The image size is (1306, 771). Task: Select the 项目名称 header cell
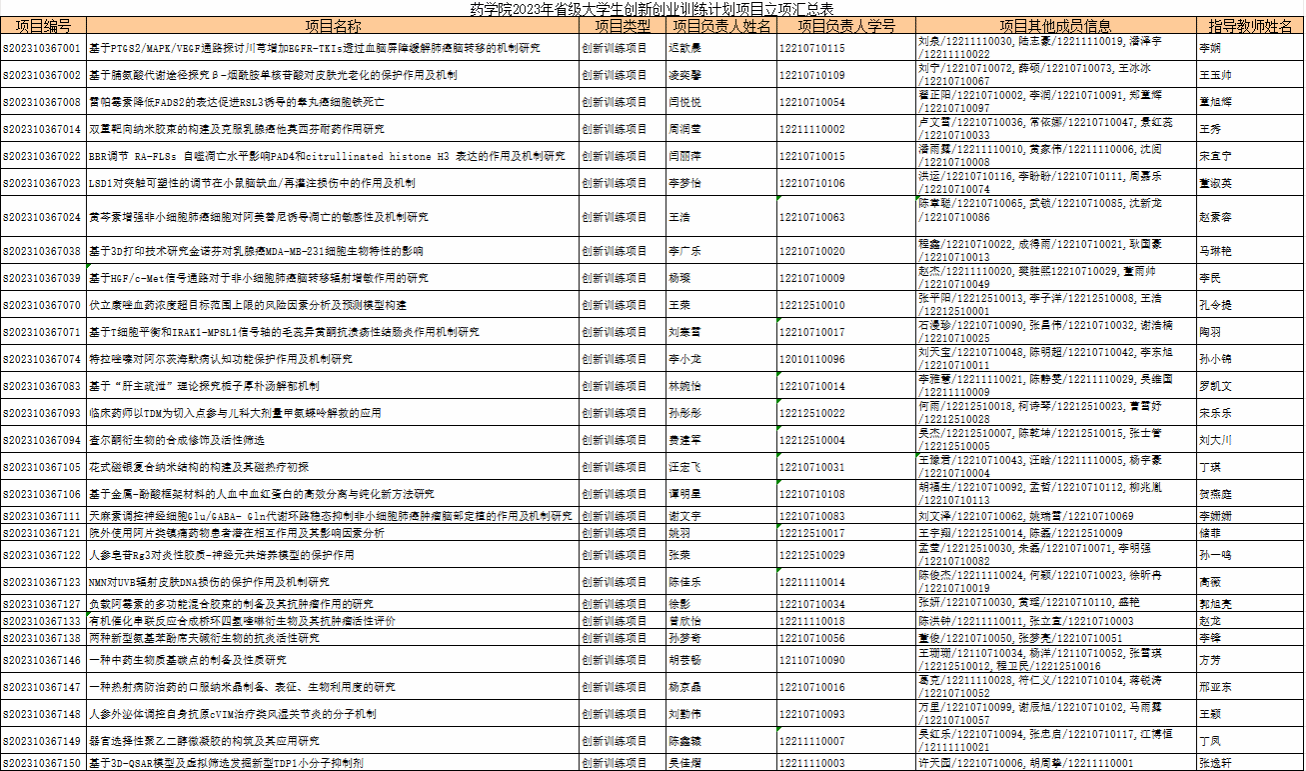[333, 26]
